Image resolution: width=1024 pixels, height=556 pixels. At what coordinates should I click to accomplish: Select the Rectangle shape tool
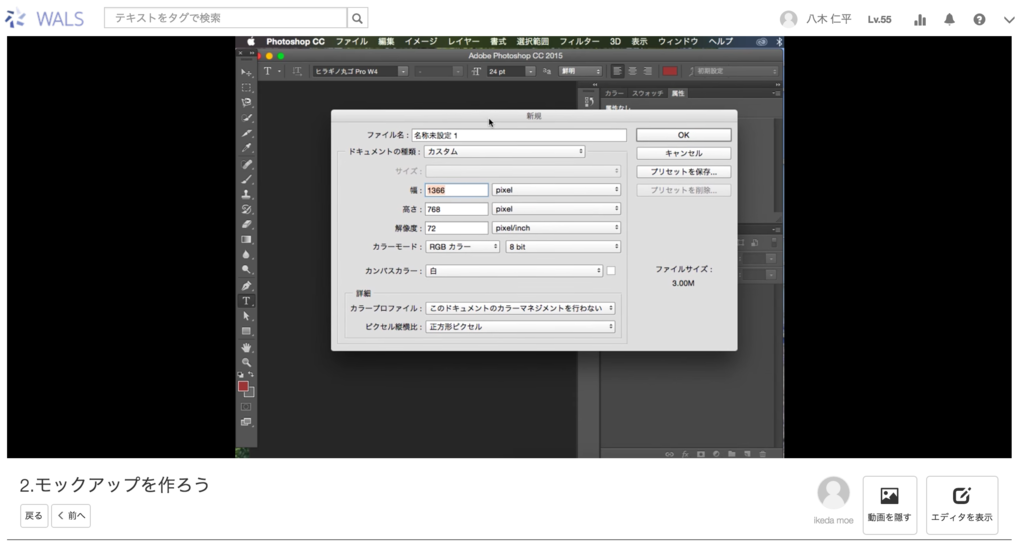click(x=246, y=331)
